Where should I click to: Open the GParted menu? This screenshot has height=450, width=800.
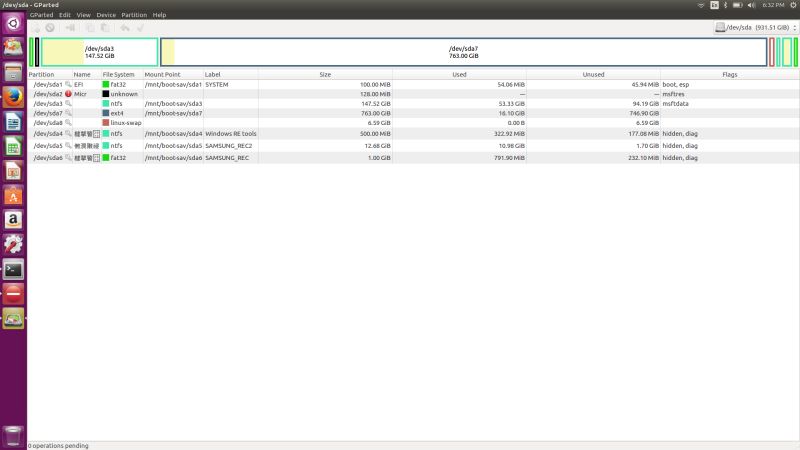41,15
